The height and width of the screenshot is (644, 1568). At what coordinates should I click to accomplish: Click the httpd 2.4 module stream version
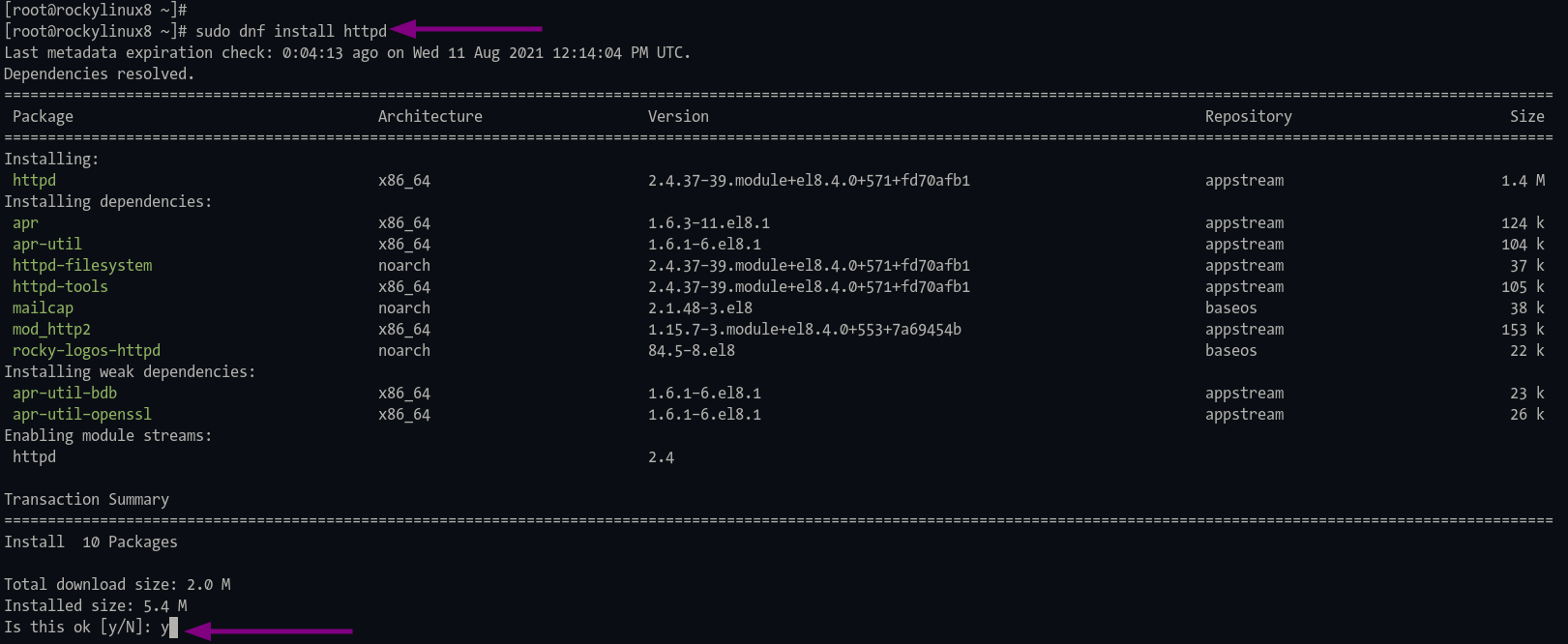click(x=661, y=457)
